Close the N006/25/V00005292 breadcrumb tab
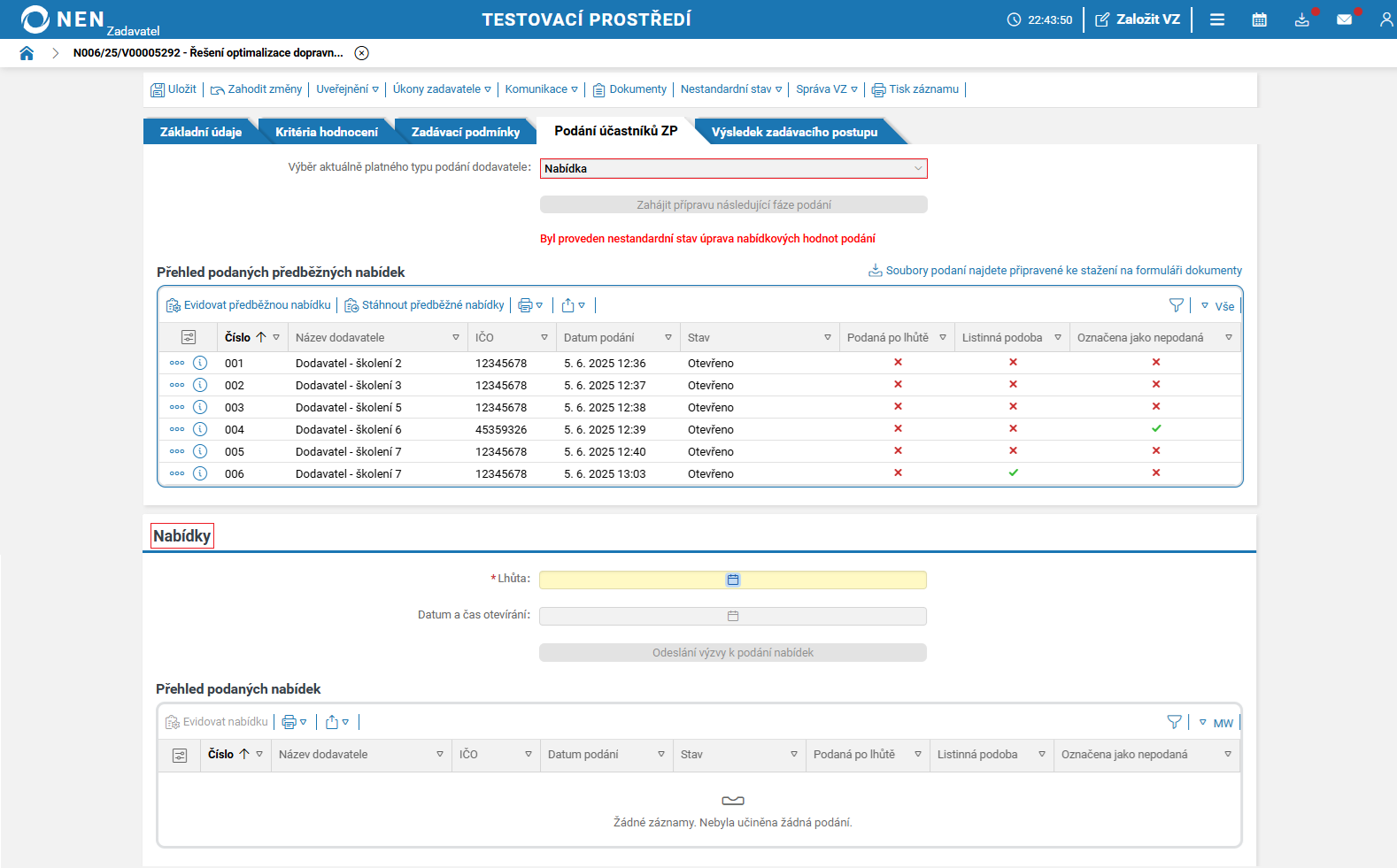Image resolution: width=1397 pixels, height=868 pixels. [x=362, y=53]
